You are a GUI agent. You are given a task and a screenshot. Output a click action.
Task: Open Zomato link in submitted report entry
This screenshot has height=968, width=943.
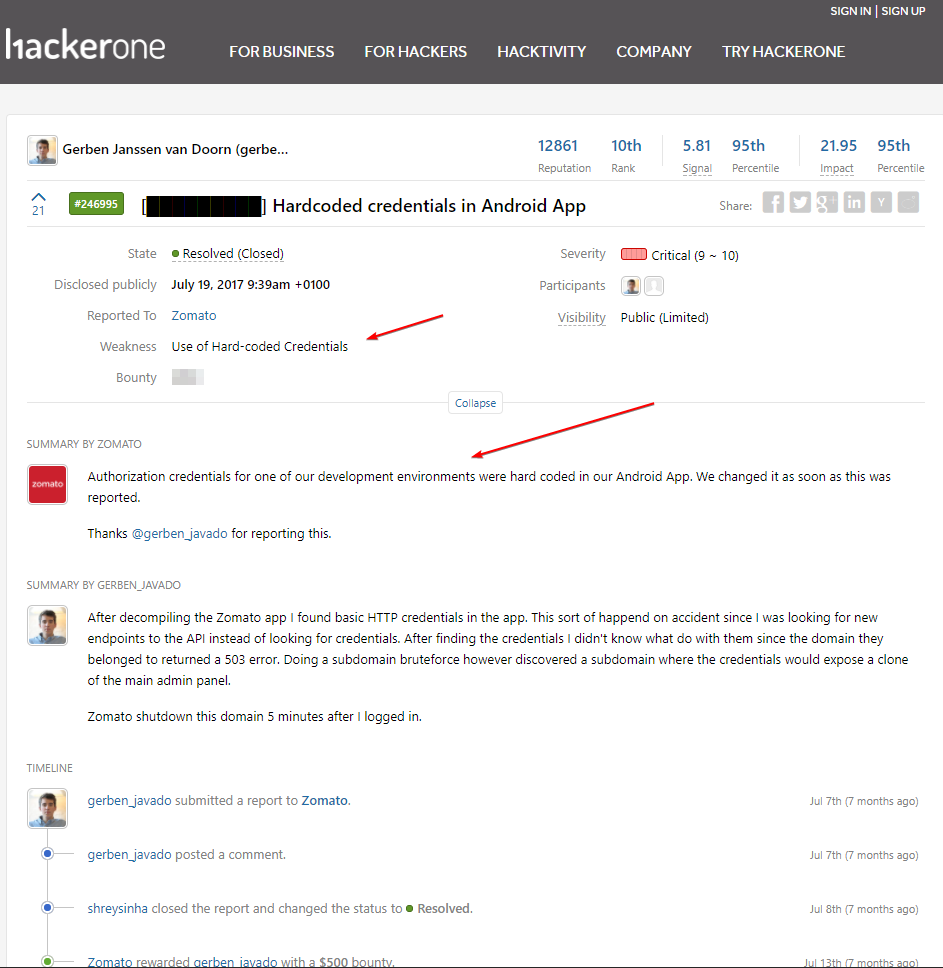point(325,801)
